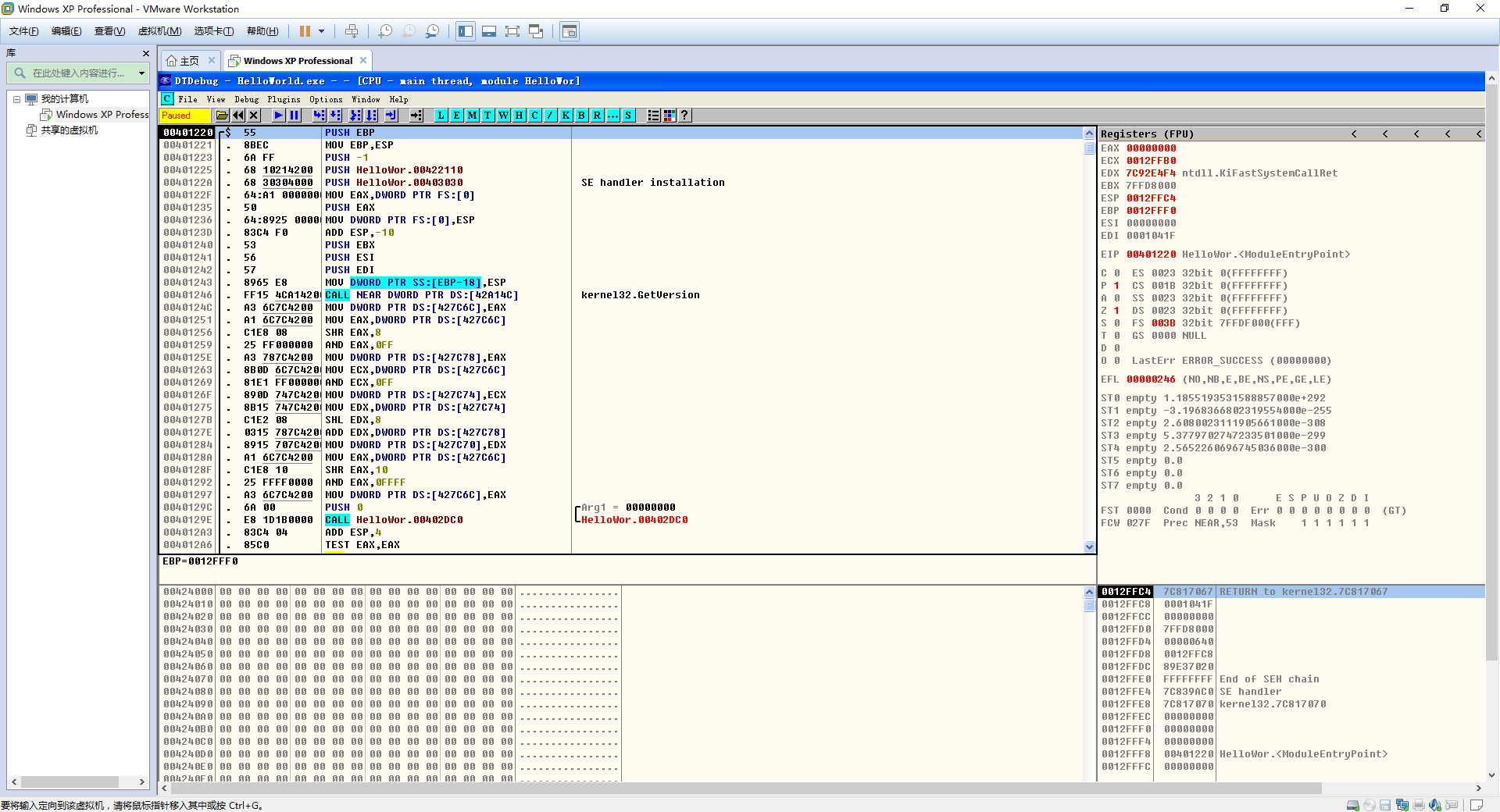This screenshot has height=812, width=1500.
Task: Open the power options dropdown arrow
Action: click(321, 31)
